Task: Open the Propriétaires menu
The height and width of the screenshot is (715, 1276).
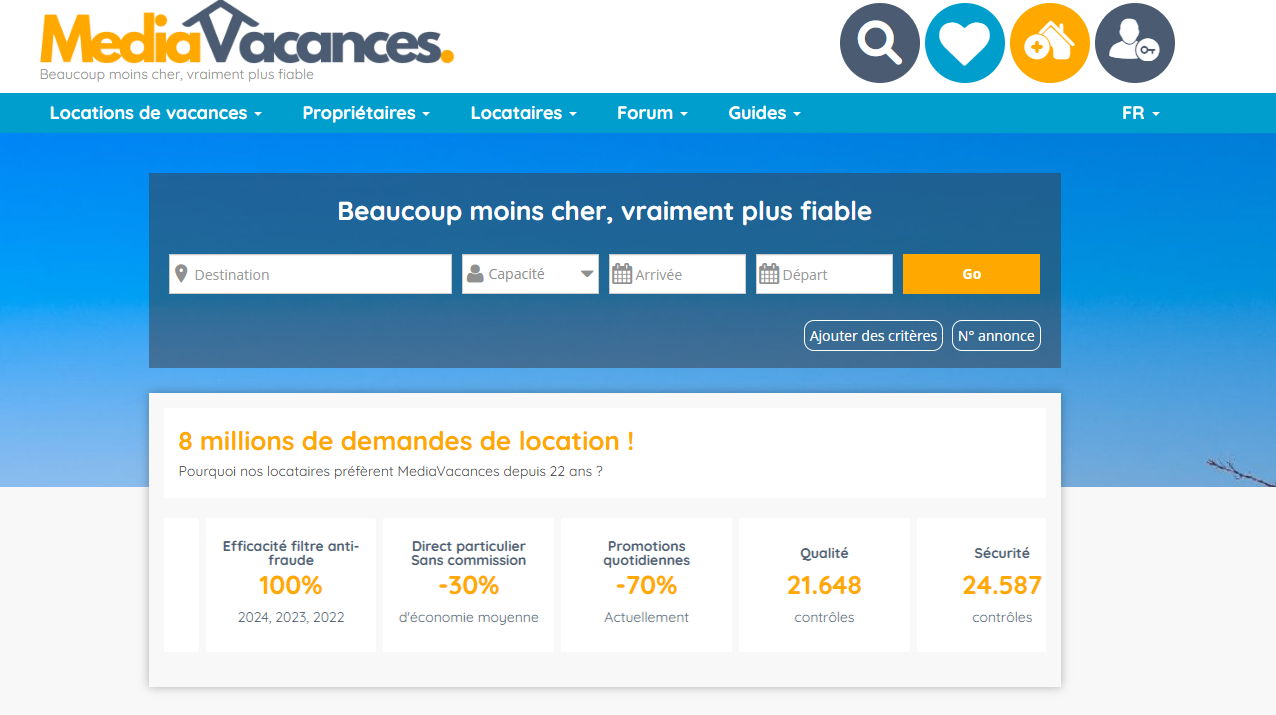Action: tap(366, 113)
